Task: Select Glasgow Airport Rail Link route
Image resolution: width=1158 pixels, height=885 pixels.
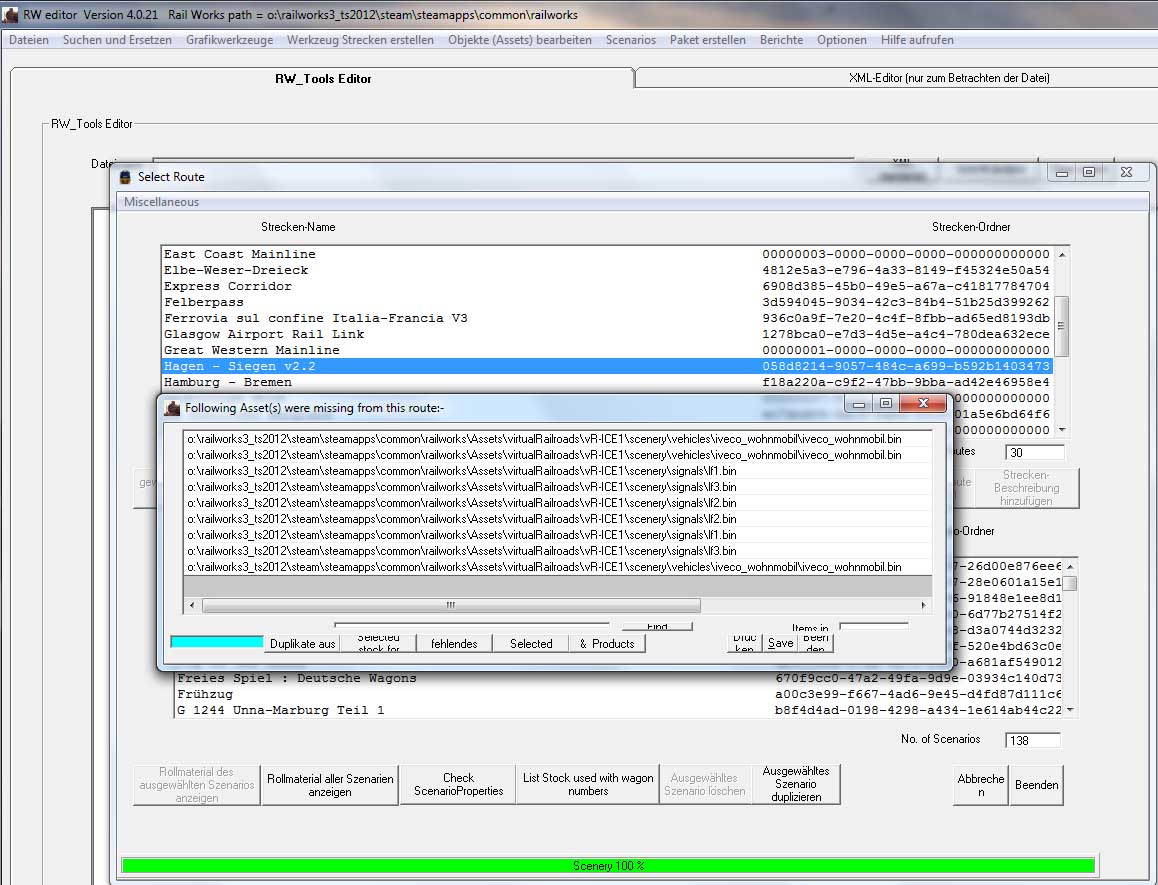Action: pyautogui.click(x=606, y=334)
